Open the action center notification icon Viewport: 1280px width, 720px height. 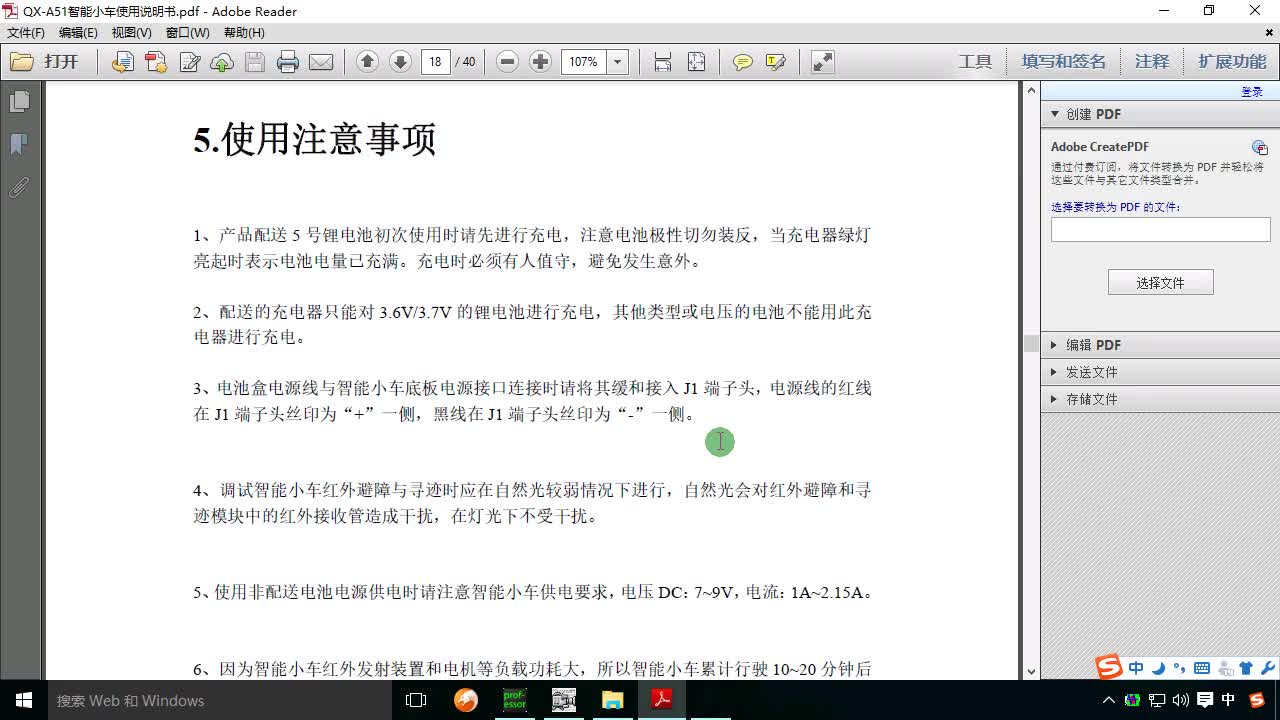coord(1204,700)
